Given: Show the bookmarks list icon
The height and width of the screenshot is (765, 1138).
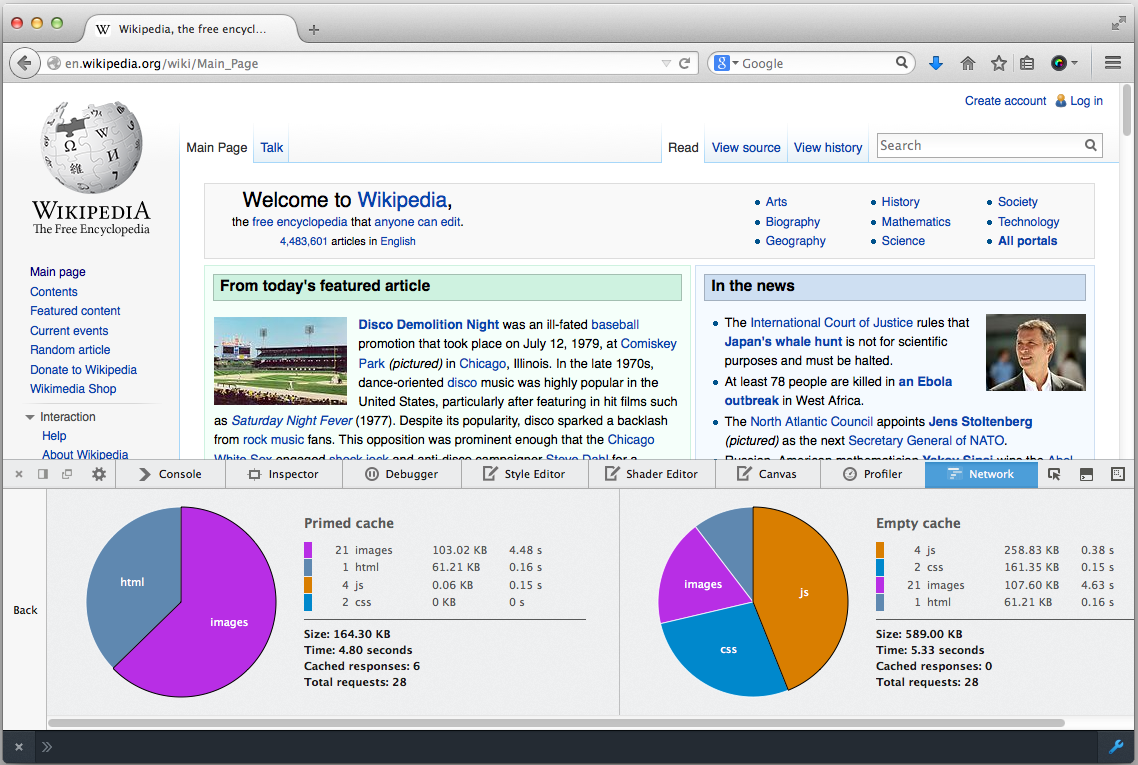Looking at the screenshot, I should pos(1027,63).
